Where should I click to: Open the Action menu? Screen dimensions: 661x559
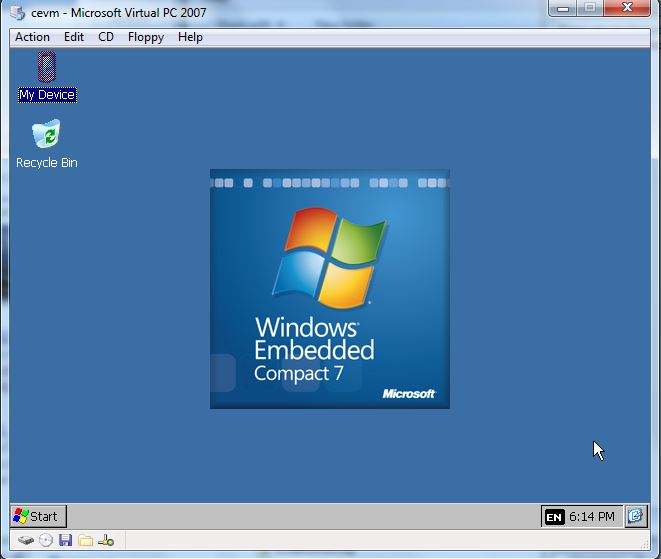pyautogui.click(x=32, y=37)
